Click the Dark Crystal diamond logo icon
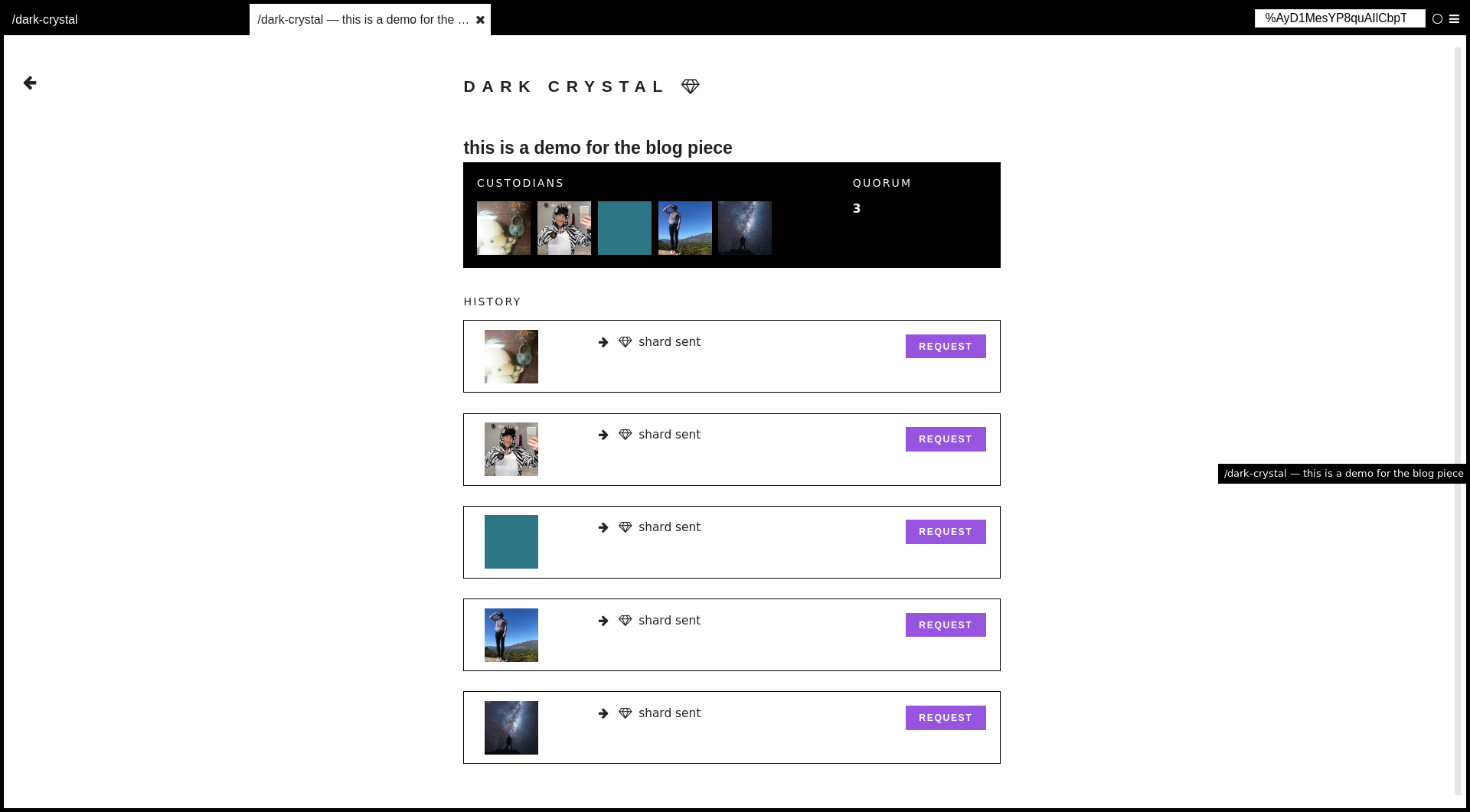Screen dimensions: 1470x812 tap(690, 86)
